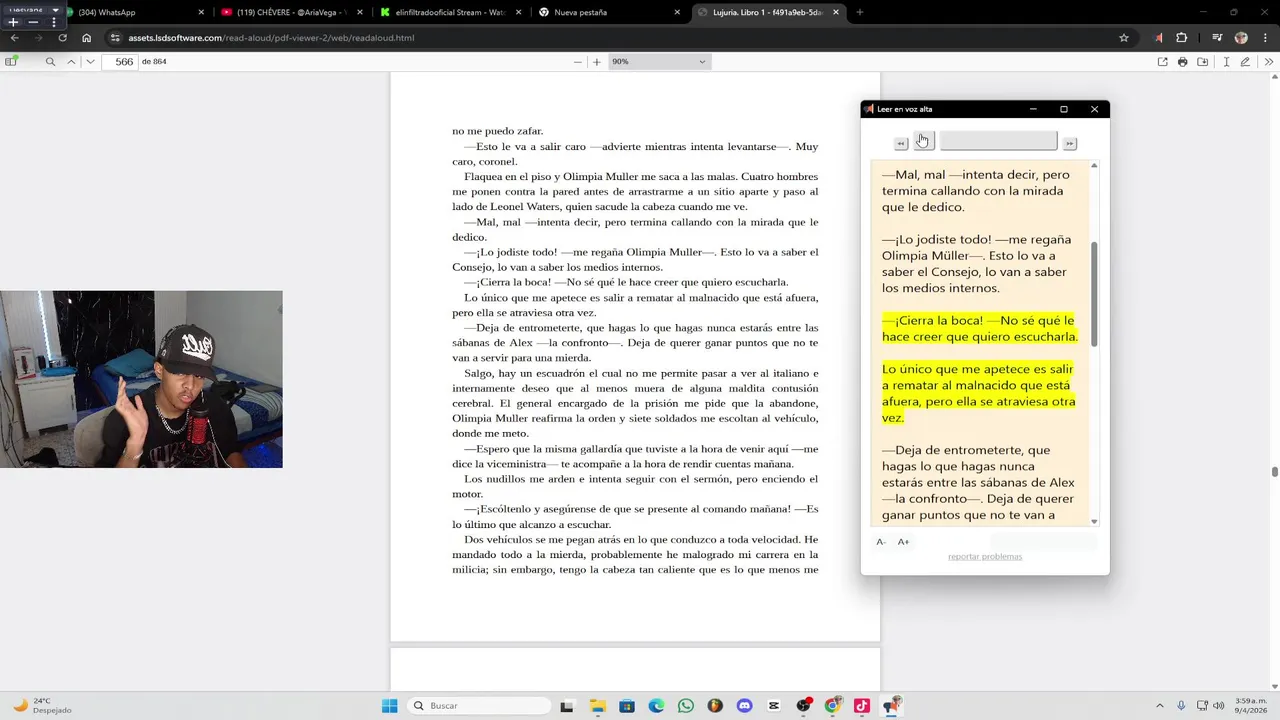
Task: Increase font size with A+ button
Action: point(903,542)
